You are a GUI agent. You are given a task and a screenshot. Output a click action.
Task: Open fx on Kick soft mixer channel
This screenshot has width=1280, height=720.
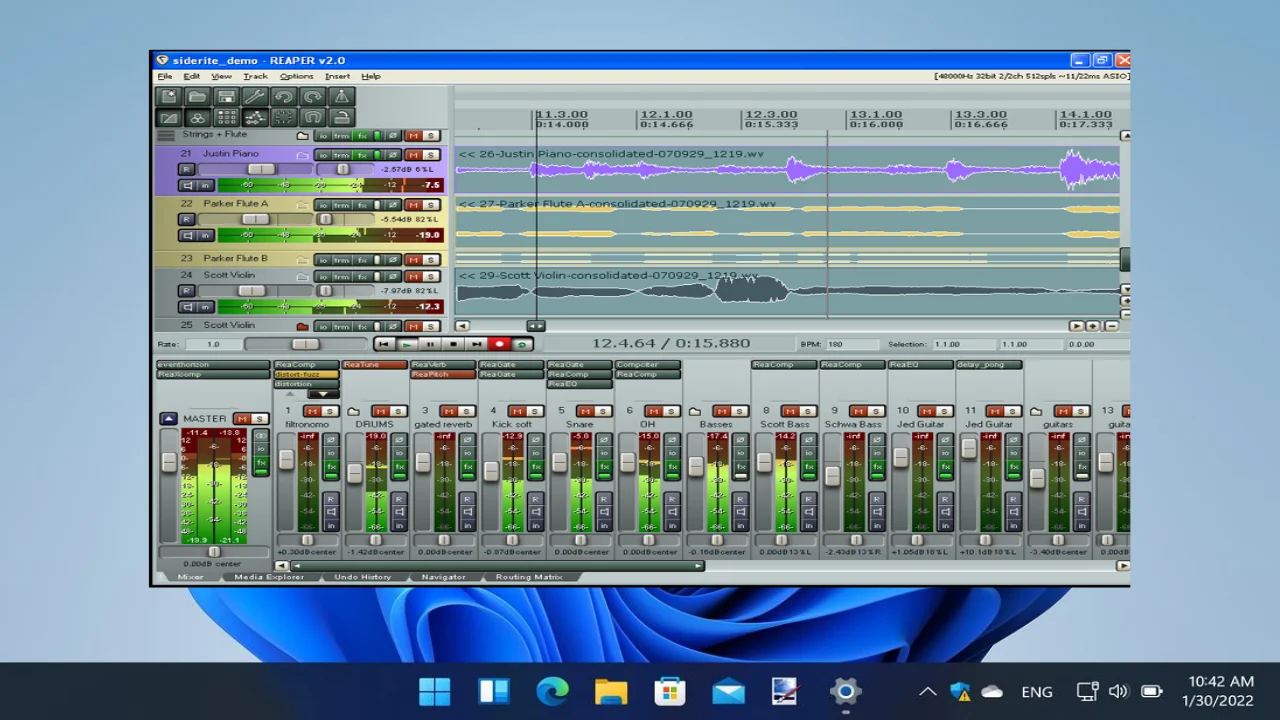click(x=535, y=467)
